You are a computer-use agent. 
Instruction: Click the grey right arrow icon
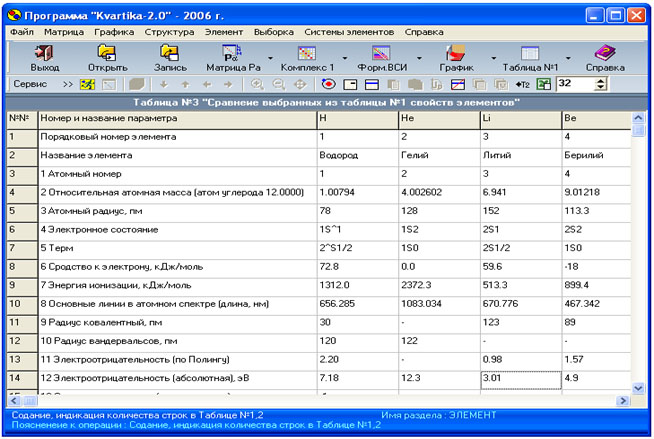pos(228,85)
